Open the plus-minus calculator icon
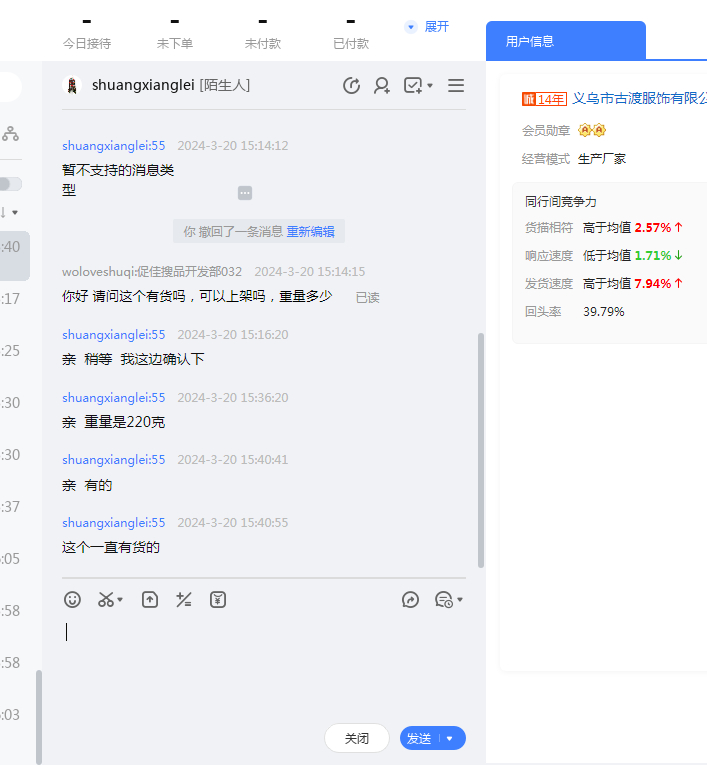707x784 pixels. [x=184, y=600]
